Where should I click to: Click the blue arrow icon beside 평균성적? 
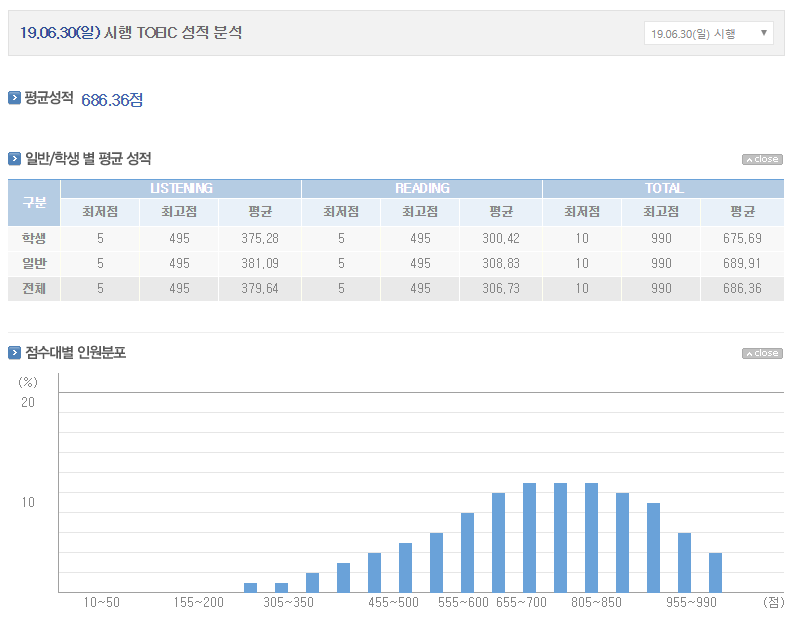(x=14, y=98)
